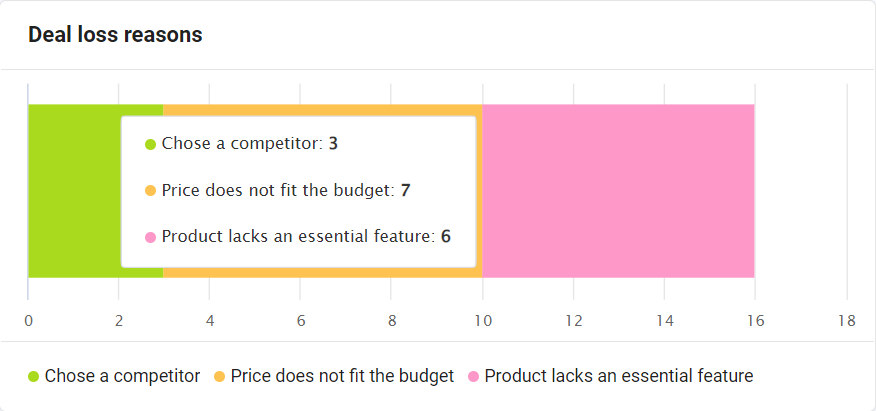Click the axis label 18

coord(847,321)
